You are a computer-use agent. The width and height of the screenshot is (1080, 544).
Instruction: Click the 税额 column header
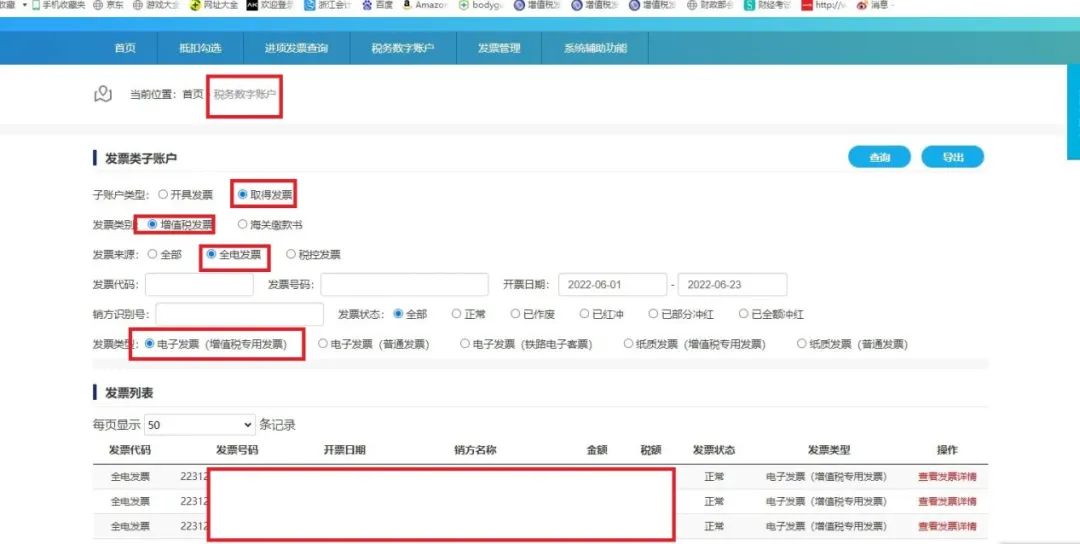(651, 450)
